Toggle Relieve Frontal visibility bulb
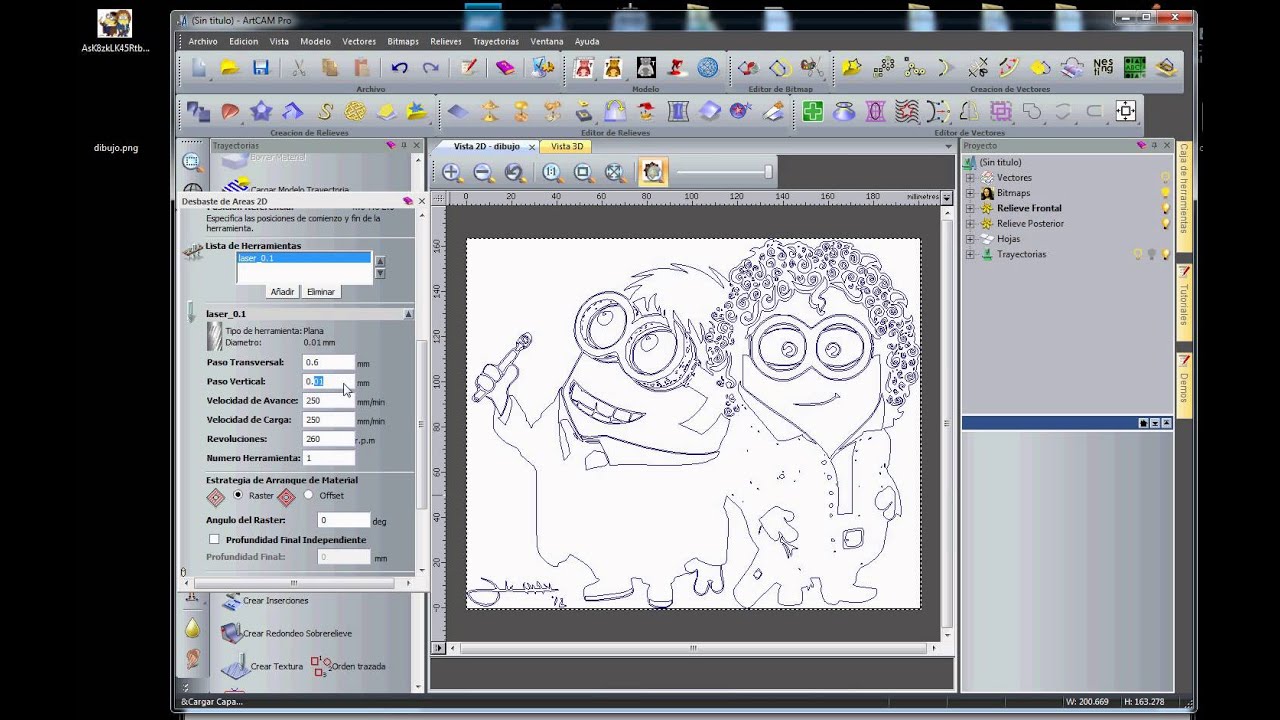This screenshot has height=720, width=1280. (1165, 208)
